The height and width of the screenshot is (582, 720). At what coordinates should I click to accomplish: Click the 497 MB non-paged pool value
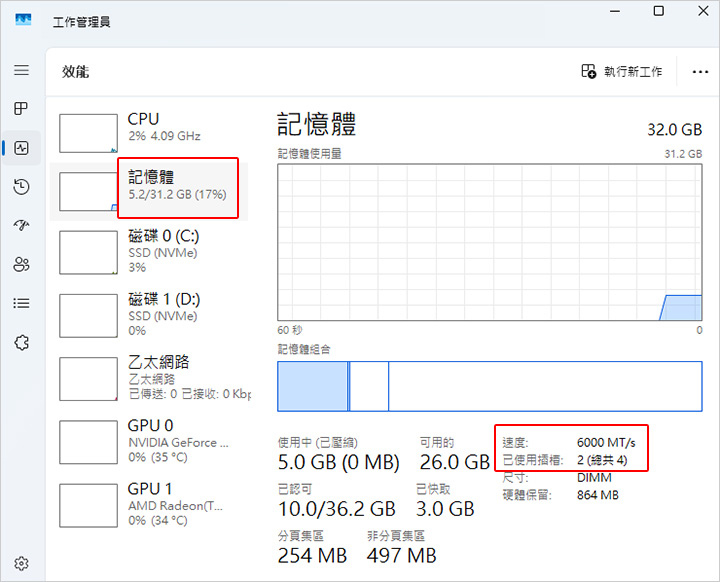click(401, 556)
